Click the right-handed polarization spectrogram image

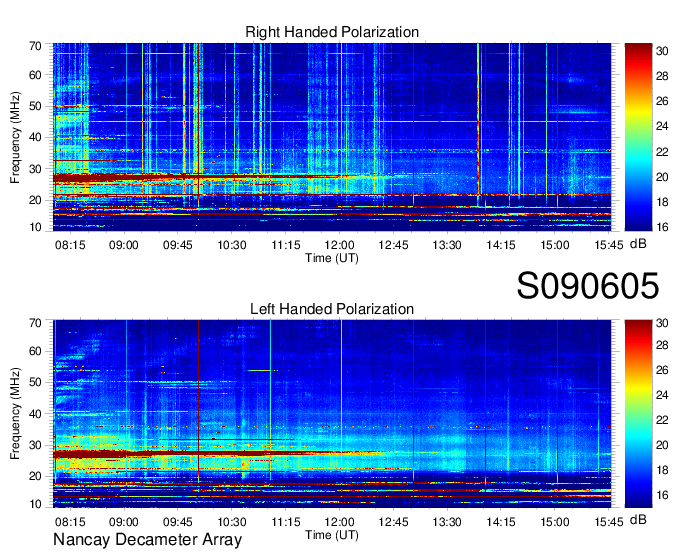point(332,137)
